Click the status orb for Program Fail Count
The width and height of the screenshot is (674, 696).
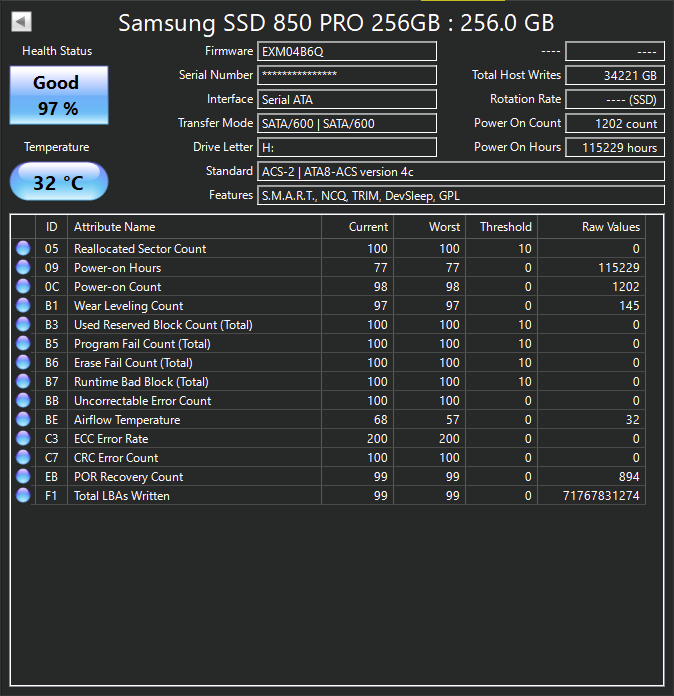pos(23,344)
